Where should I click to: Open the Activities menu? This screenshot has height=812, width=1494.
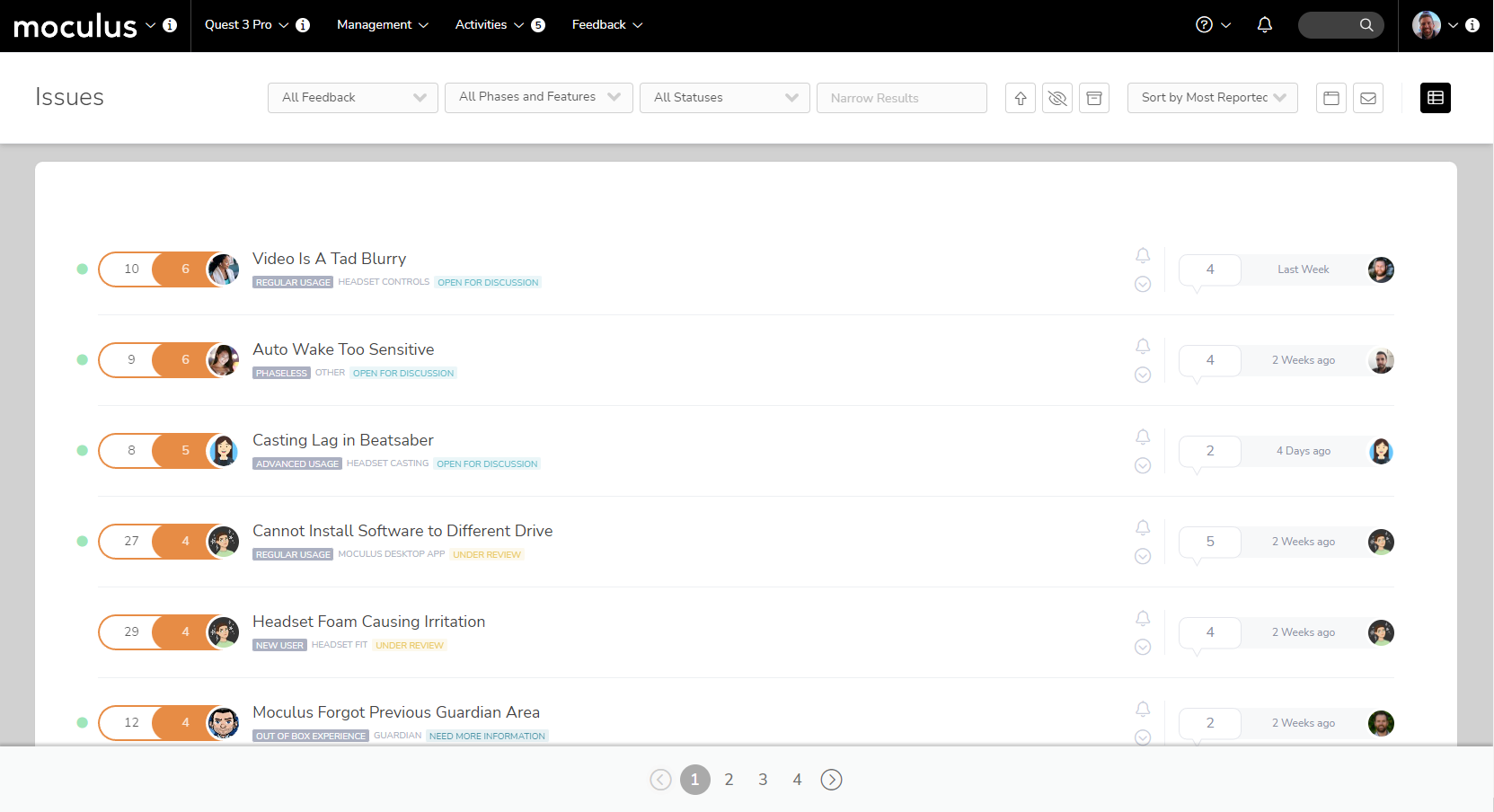[x=489, y=25]
